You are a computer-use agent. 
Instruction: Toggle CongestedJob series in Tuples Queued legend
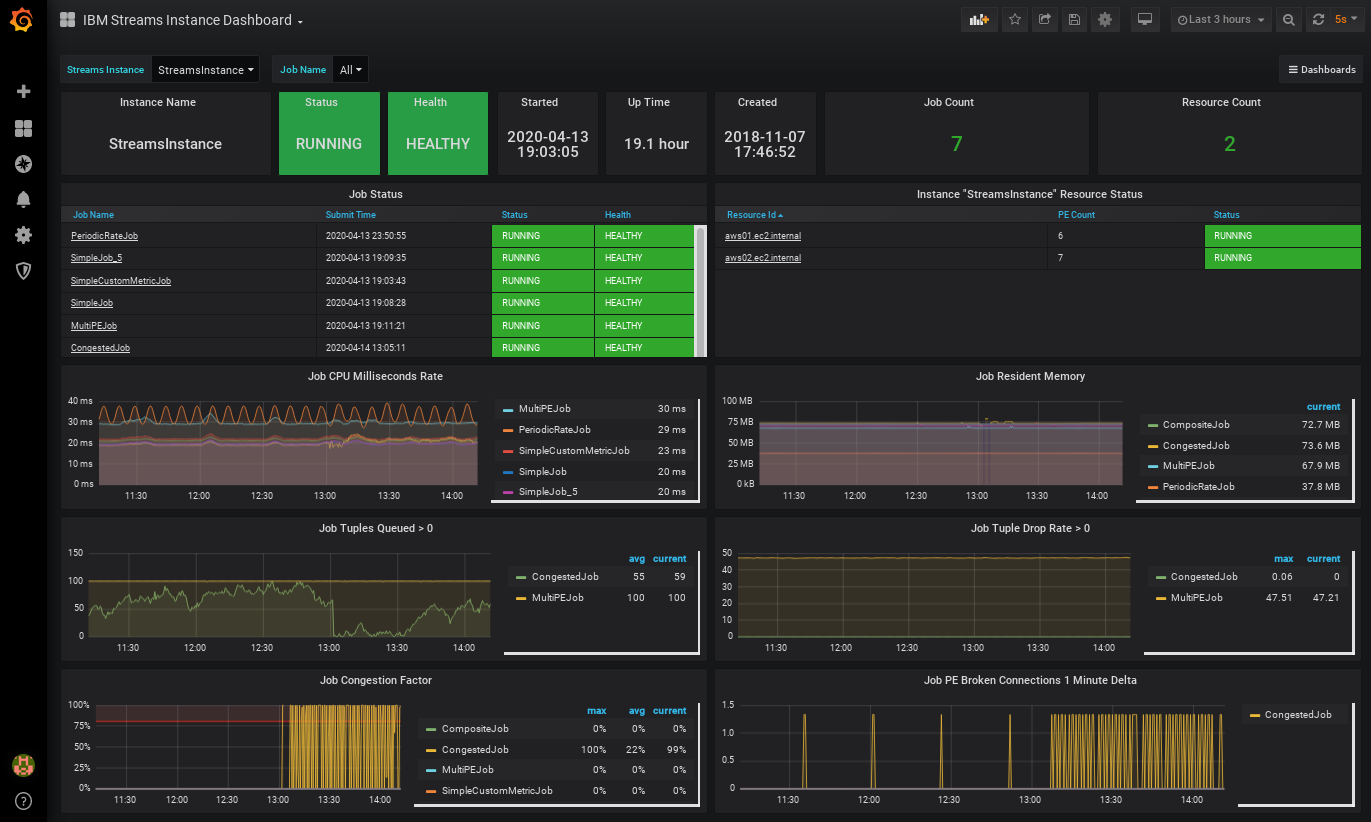[x=565, y=577]
